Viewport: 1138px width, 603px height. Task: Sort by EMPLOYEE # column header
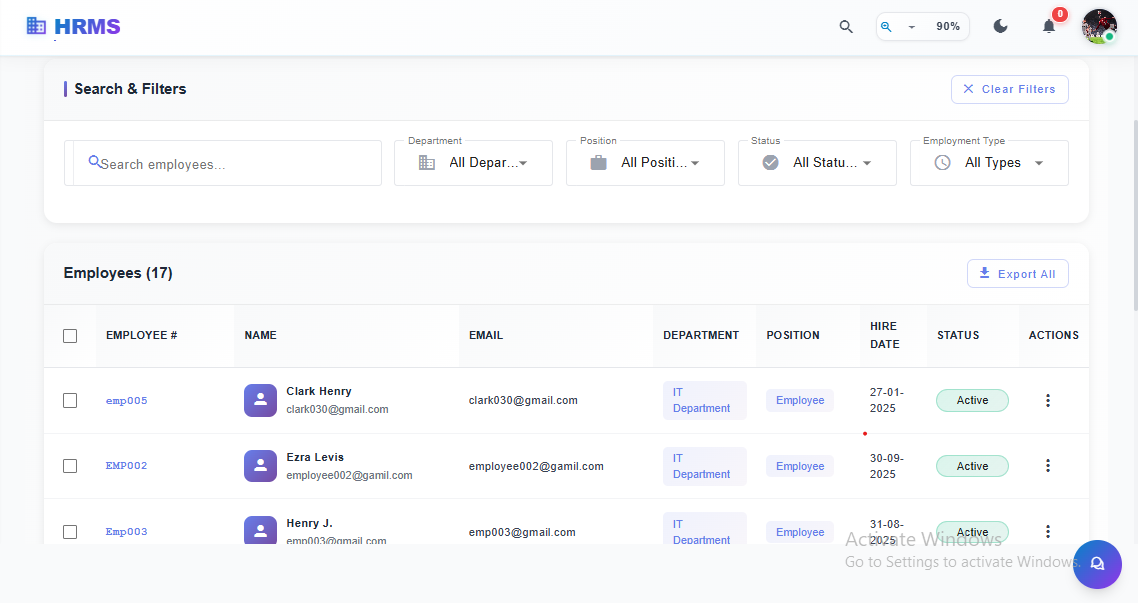tap(142, 335)
